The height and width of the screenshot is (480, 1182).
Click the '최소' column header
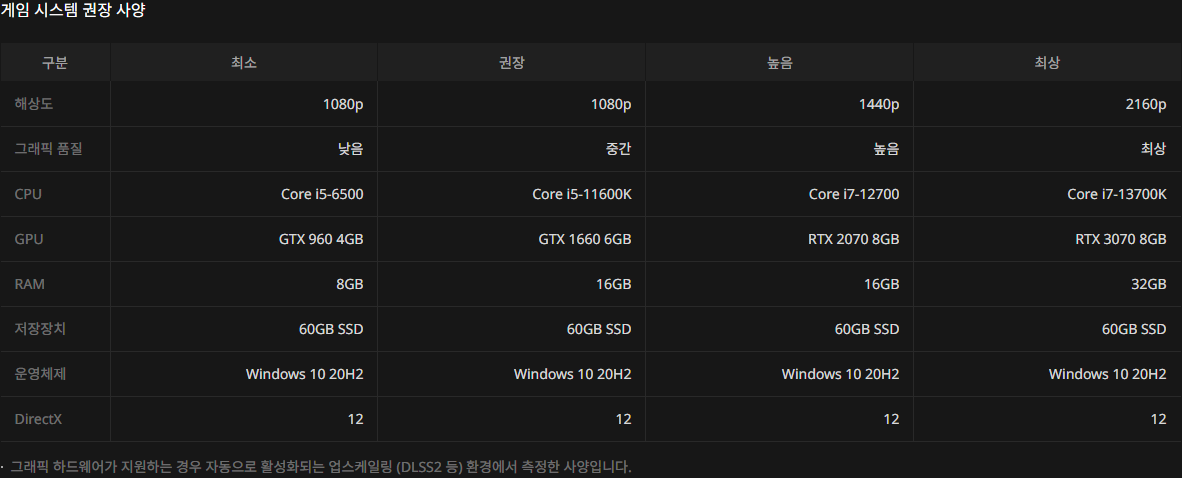(x=244, y=63)
